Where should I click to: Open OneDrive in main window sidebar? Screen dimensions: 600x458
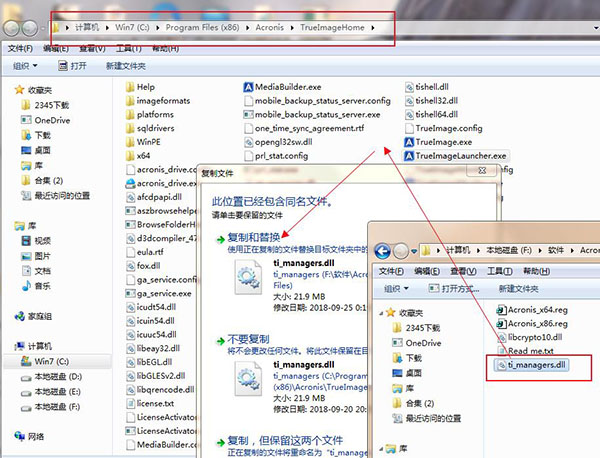tap(46, 121)
